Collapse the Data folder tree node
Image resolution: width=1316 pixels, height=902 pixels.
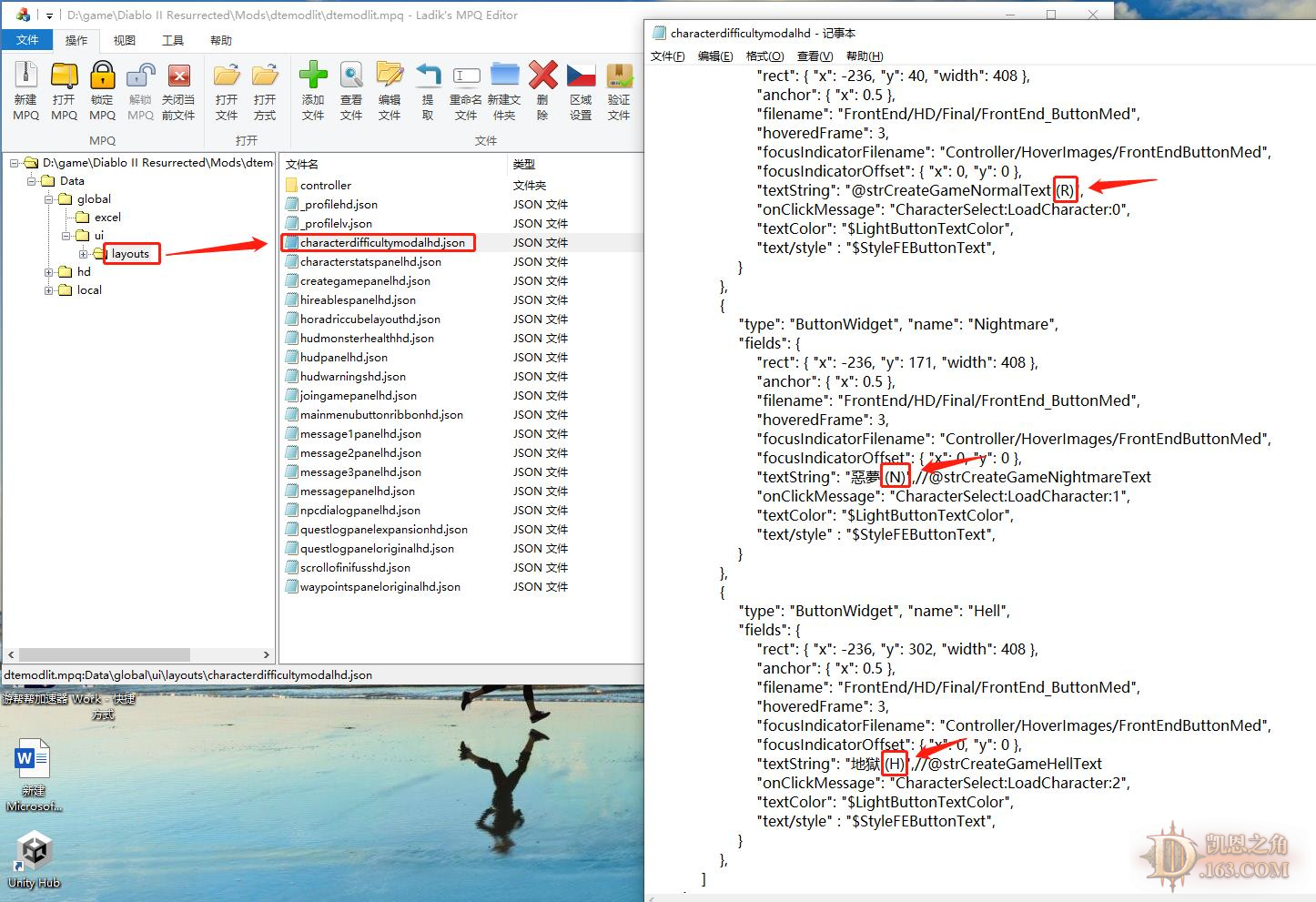click(32, 181)
